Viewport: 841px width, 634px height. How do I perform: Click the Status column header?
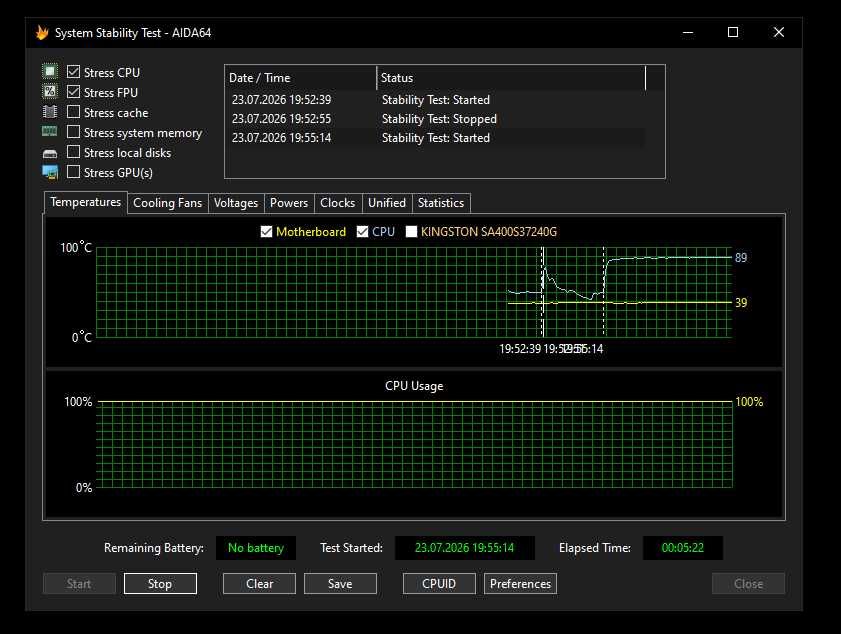click(512, 78)
